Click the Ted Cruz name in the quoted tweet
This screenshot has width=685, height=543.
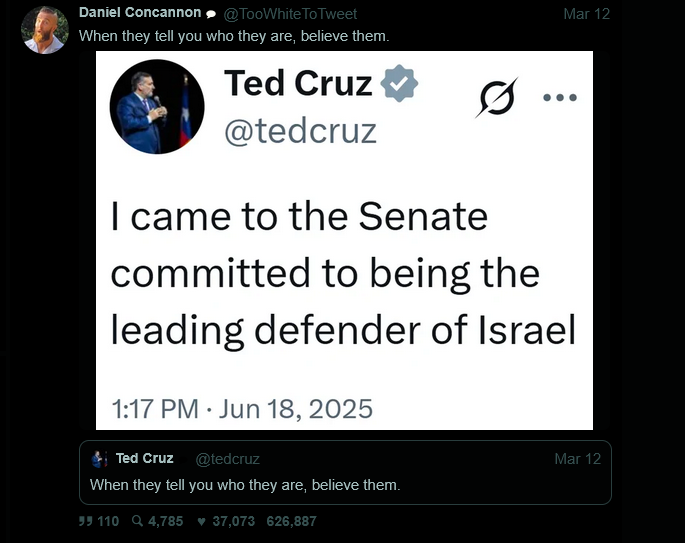(144, 459)
